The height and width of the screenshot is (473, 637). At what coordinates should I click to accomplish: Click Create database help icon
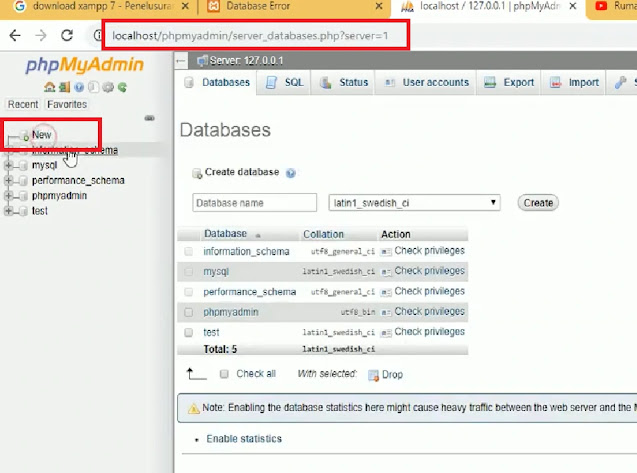290,173
